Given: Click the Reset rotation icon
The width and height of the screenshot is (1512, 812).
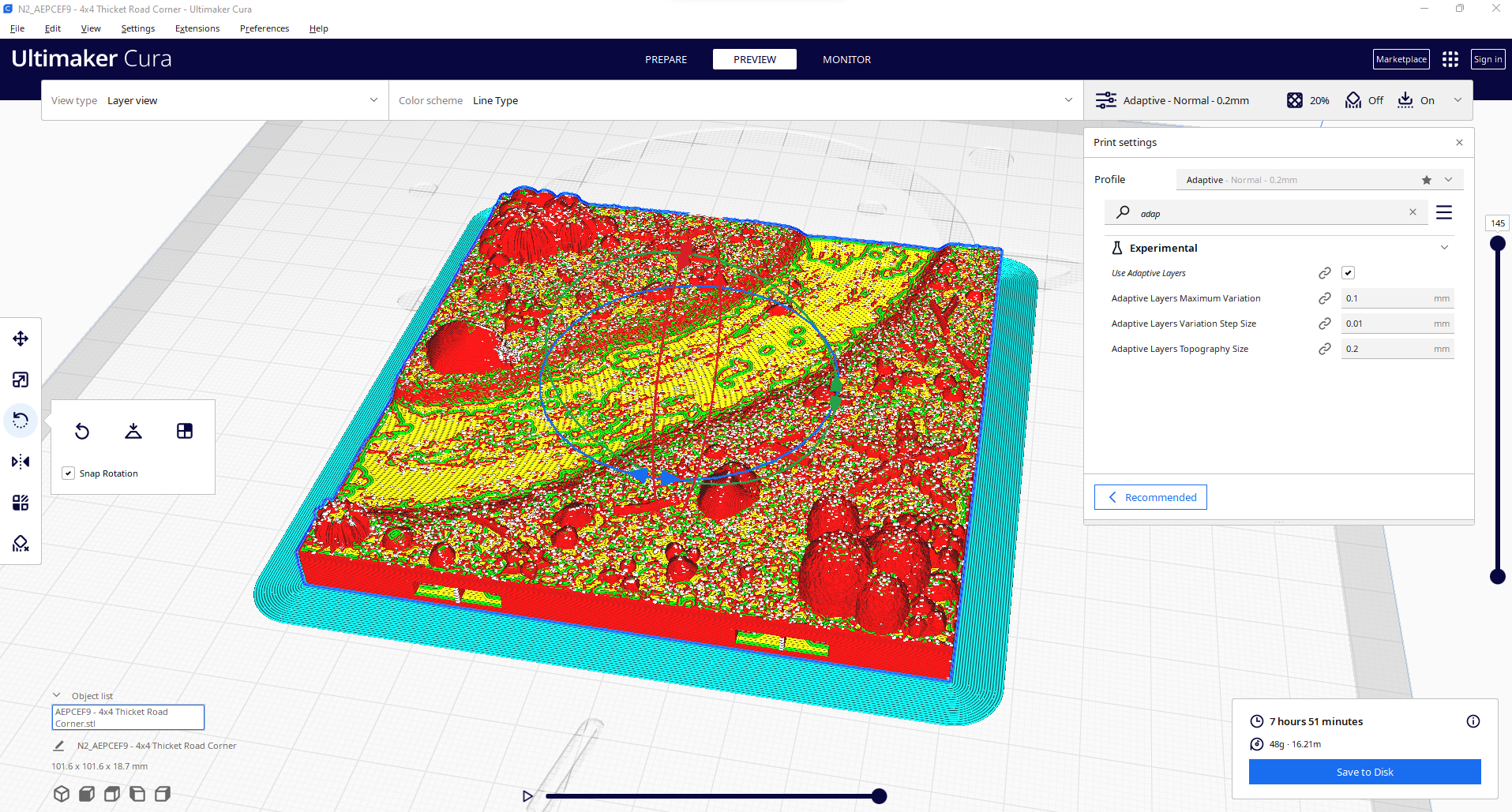Looking at the screenshot, I should 82,431.
